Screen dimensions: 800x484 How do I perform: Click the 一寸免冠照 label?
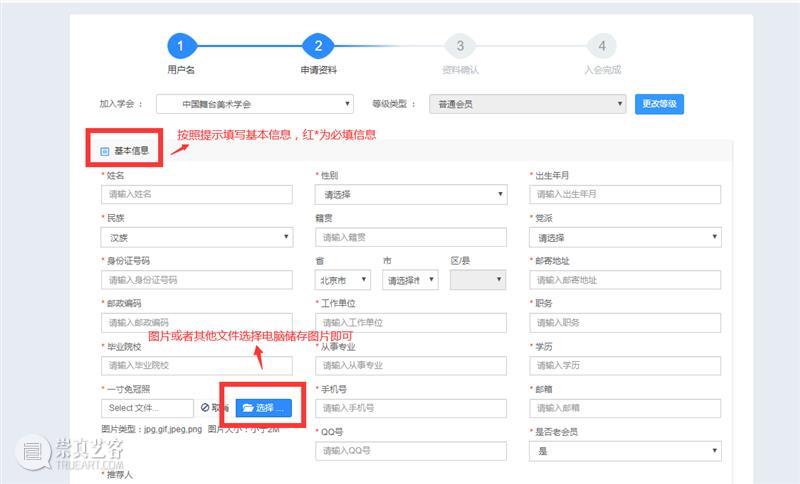(128, 390)
